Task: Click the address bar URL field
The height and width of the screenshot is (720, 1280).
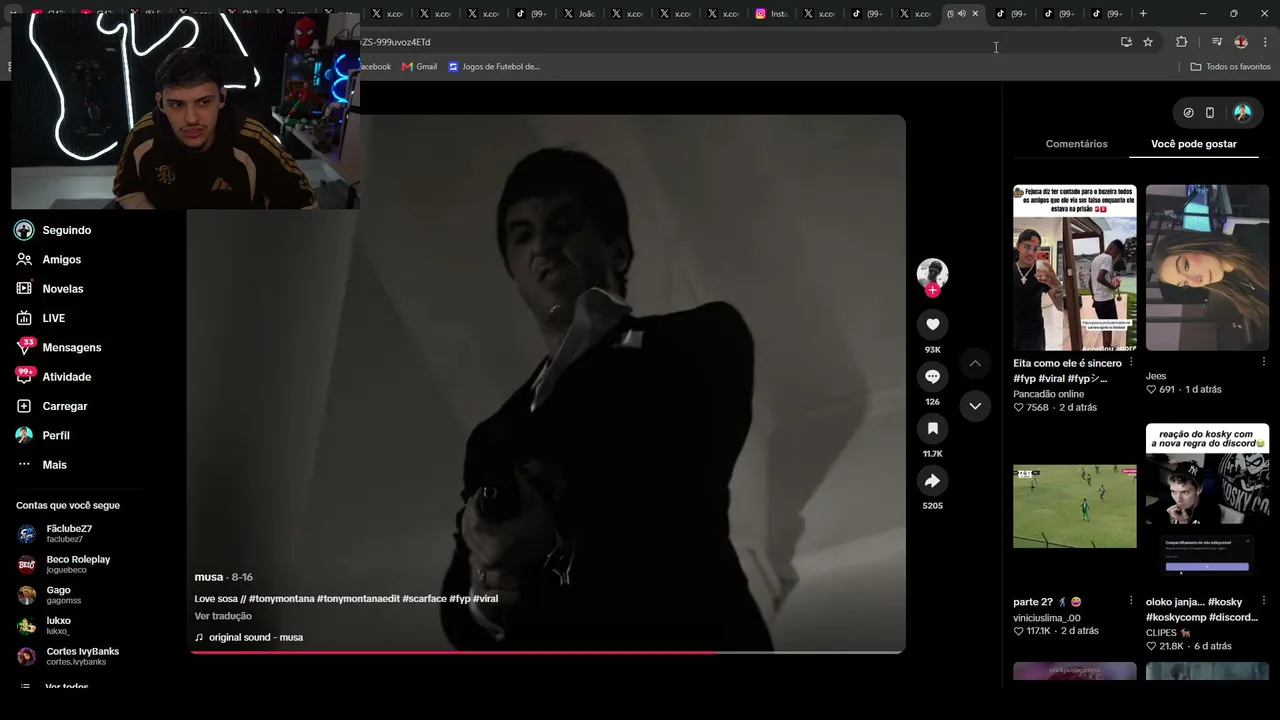Action: 735,42
